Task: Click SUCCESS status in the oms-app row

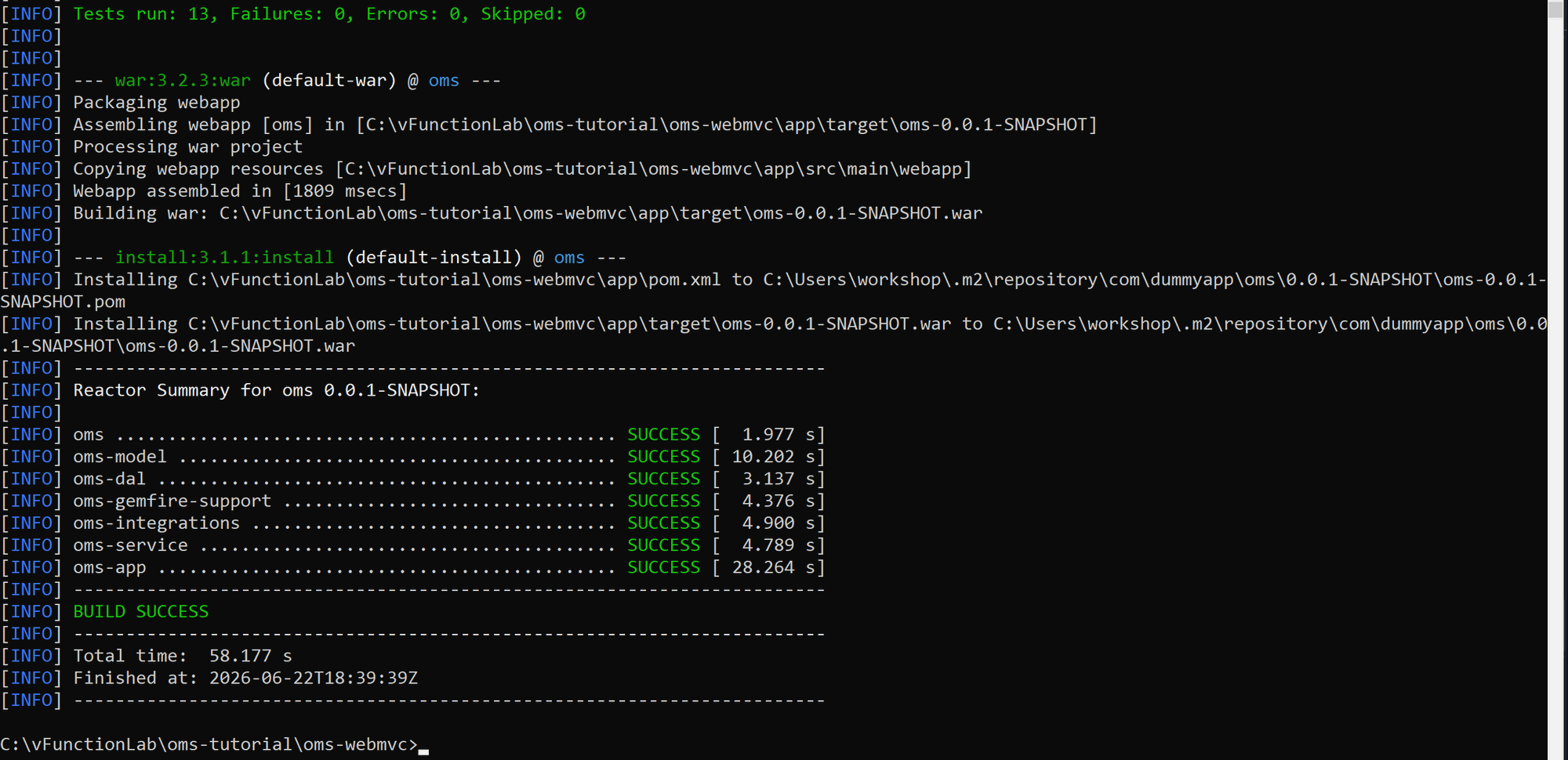Action: point(664,567)
